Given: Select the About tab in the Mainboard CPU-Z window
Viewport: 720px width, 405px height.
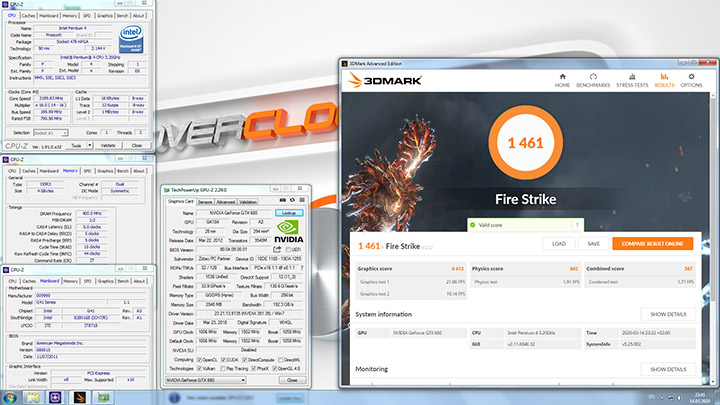Looking at the screenshot, I should pyautogui.click(x=139, y=281).
